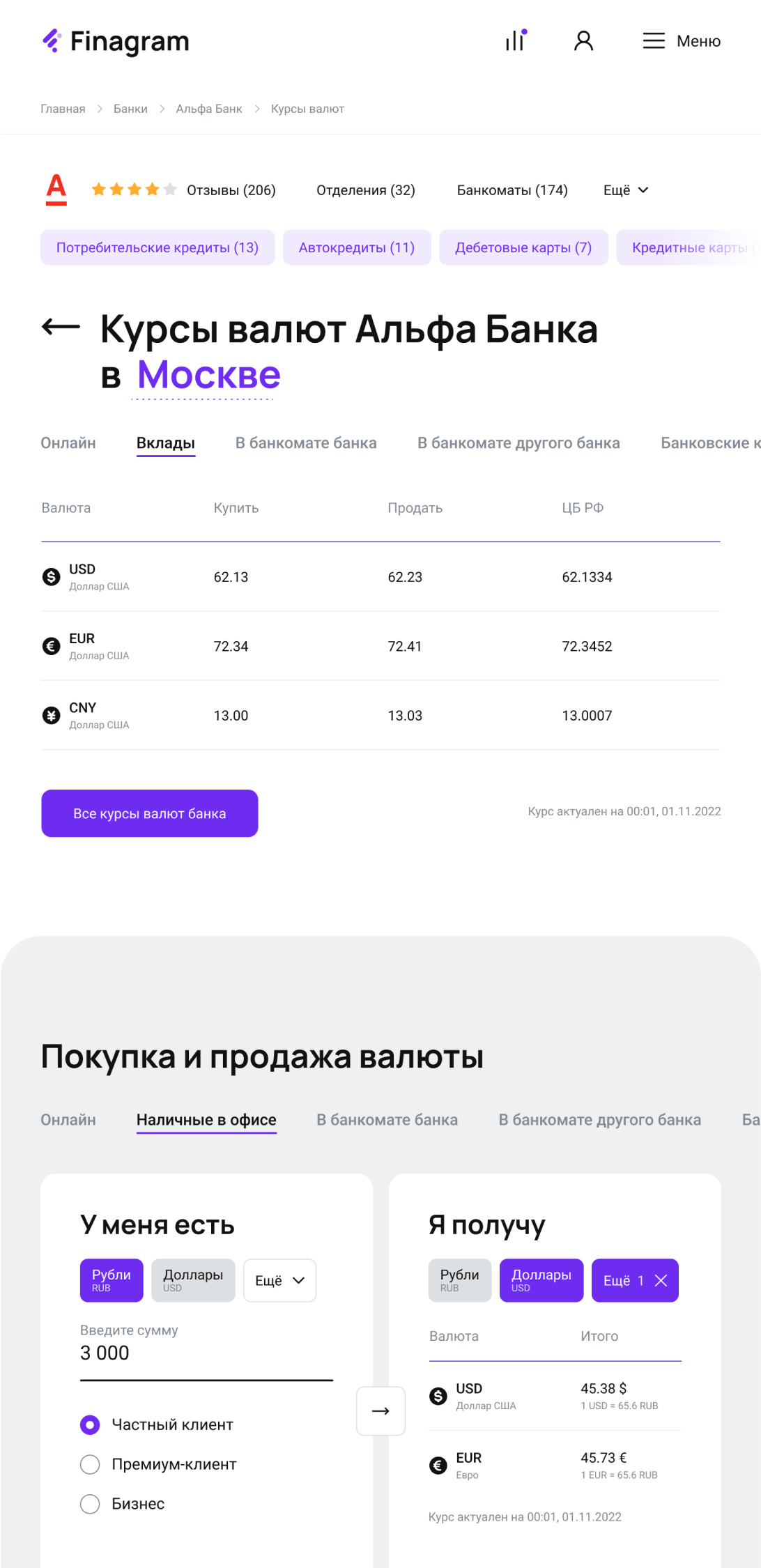The image size is (761, 1568).
Task: Change the city by clicking Москве
Action: [208, 375]
